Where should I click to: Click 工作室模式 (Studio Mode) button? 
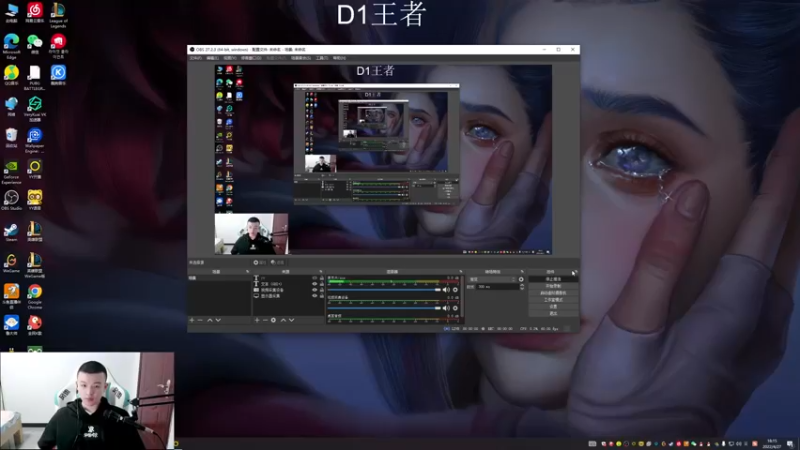[x=553, y=299]
